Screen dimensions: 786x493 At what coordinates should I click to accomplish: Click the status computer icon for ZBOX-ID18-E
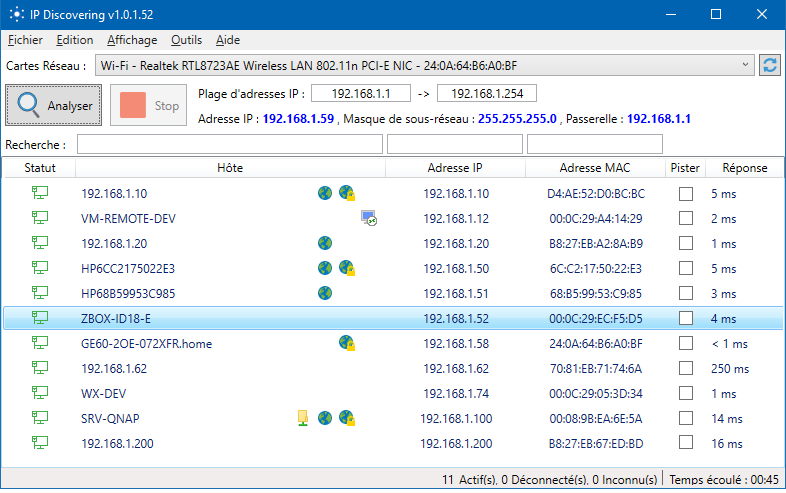tap(40, 317)
